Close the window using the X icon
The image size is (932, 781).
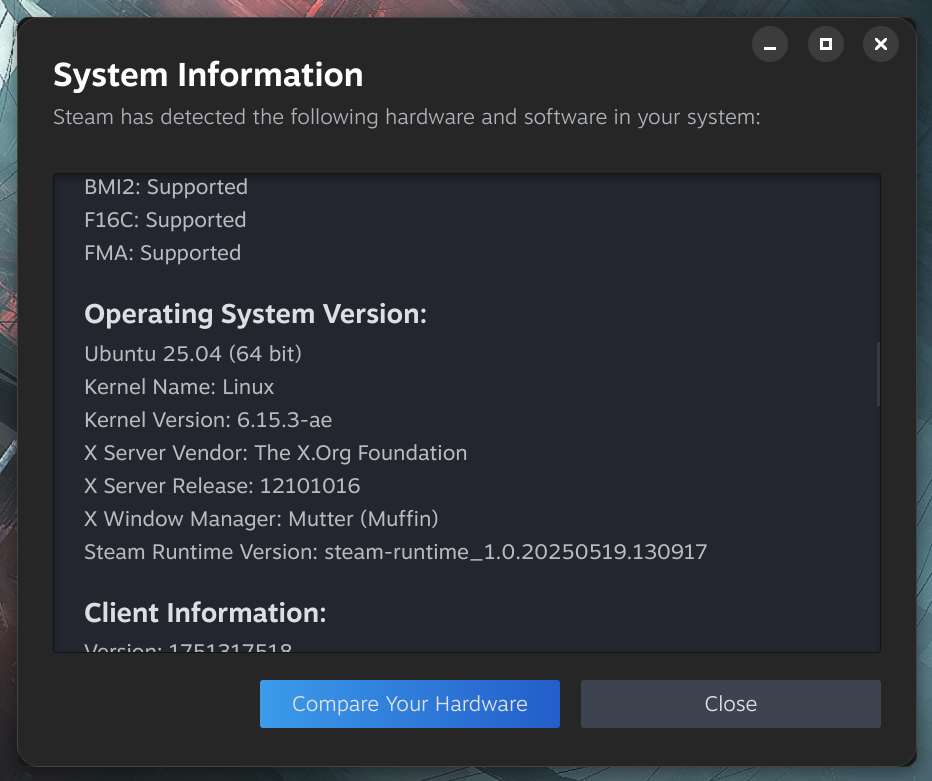(881, 45)
